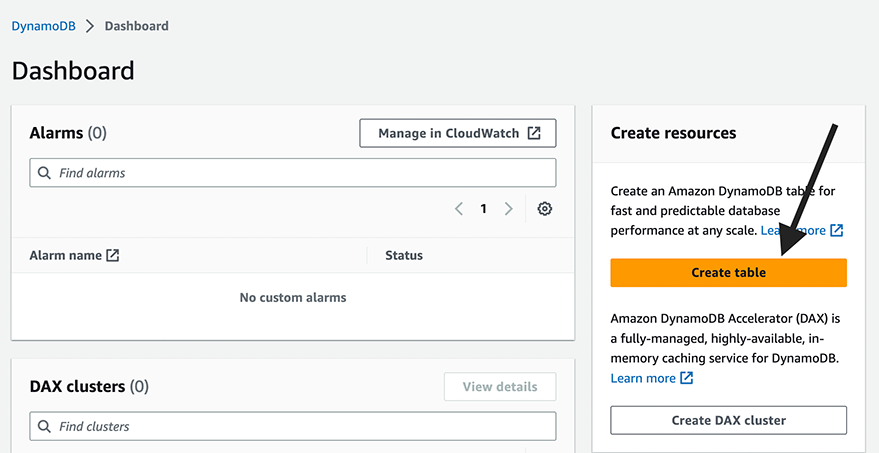Viewport: 879px width, 453px height.
Task: Focus the Find alarms search field
Action: point(293,173)
